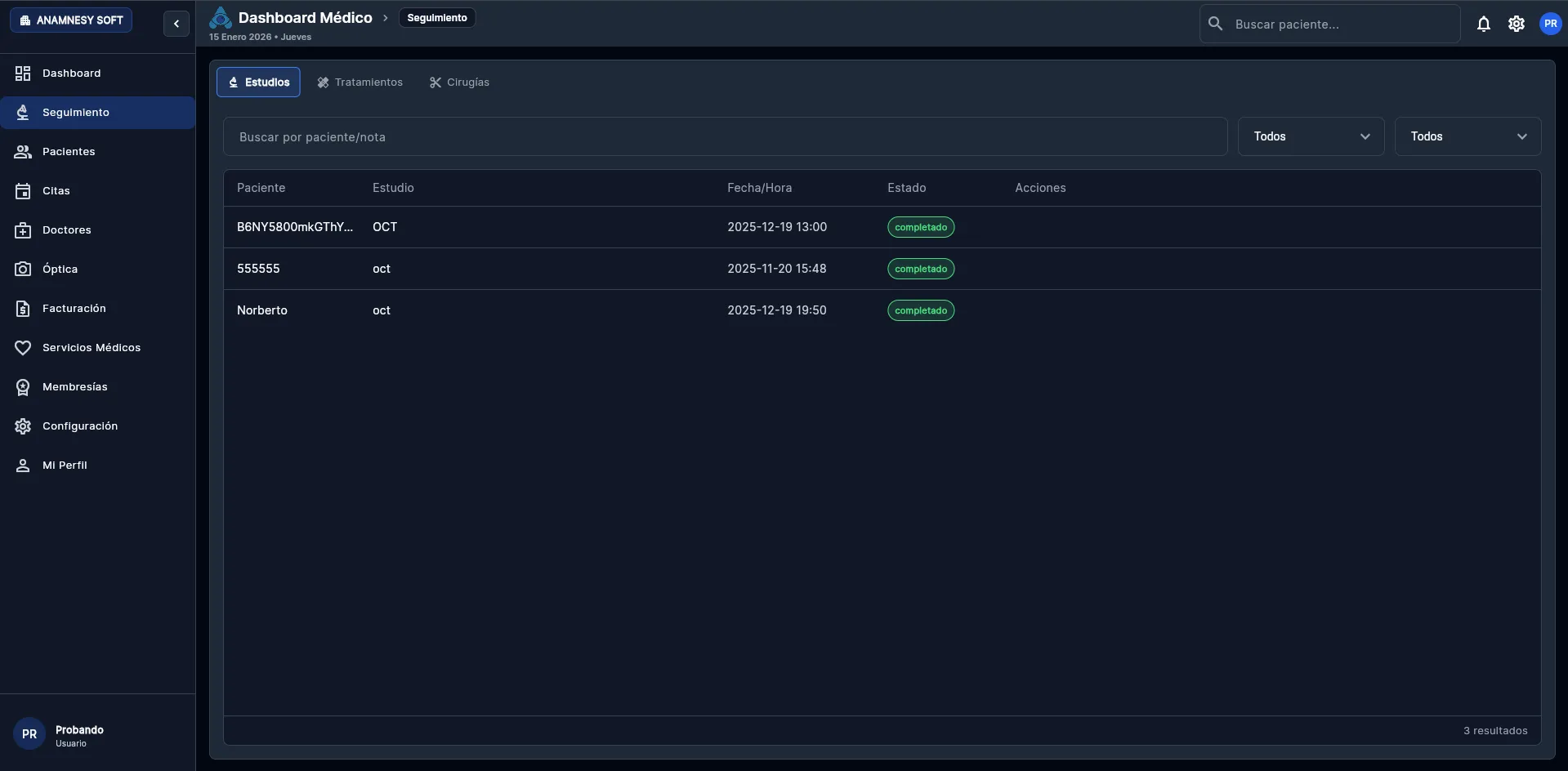The image size is (1568, 771).
Task: Select the Norberto patient row
Action: coord(882,310)
